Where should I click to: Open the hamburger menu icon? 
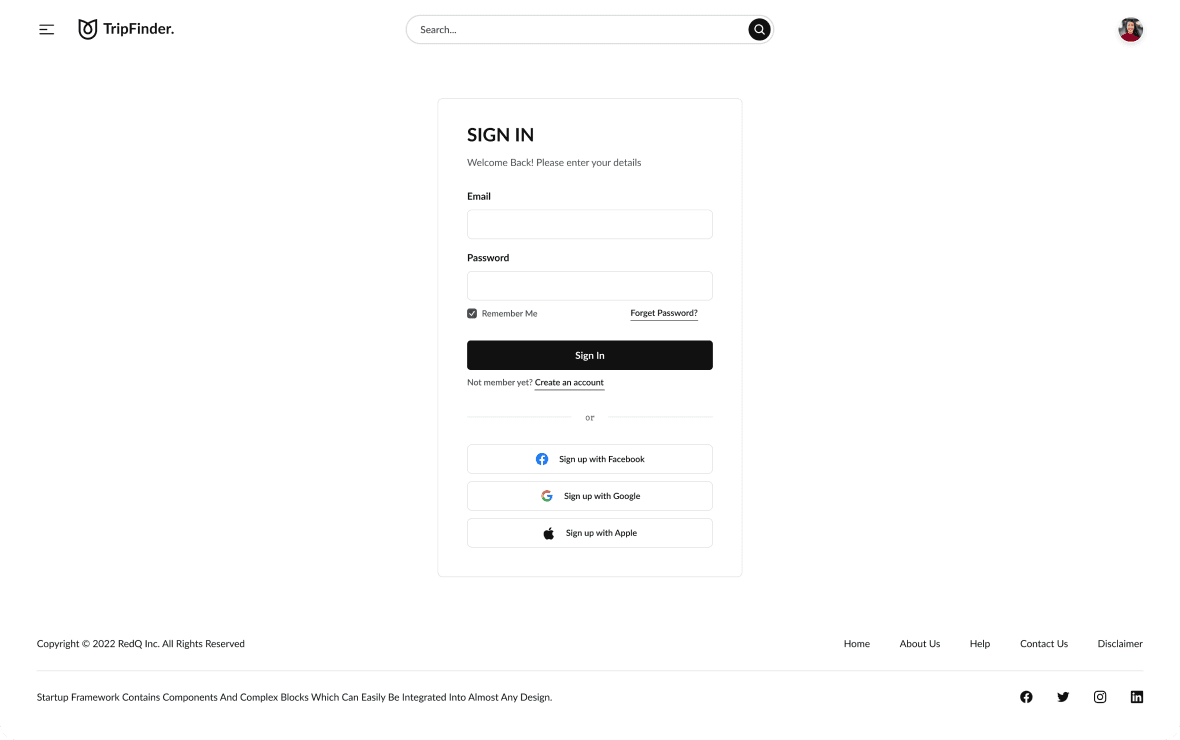click(47, 29)
